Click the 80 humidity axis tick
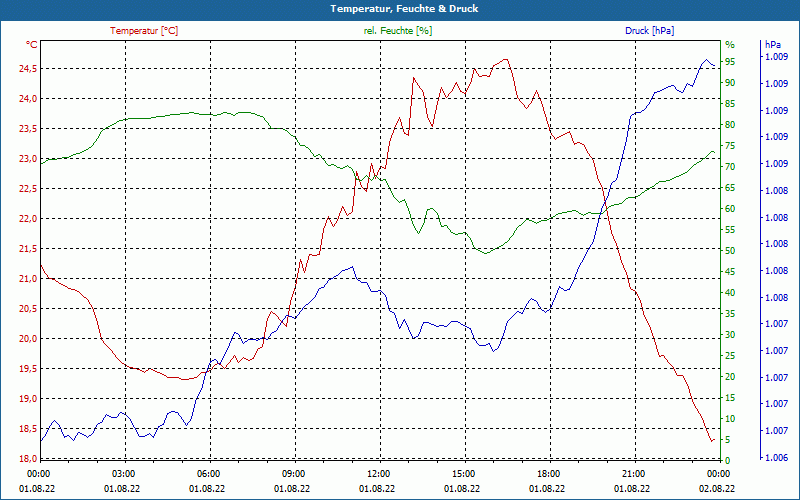This screenshot has width=800, height=500. (730, 124)
